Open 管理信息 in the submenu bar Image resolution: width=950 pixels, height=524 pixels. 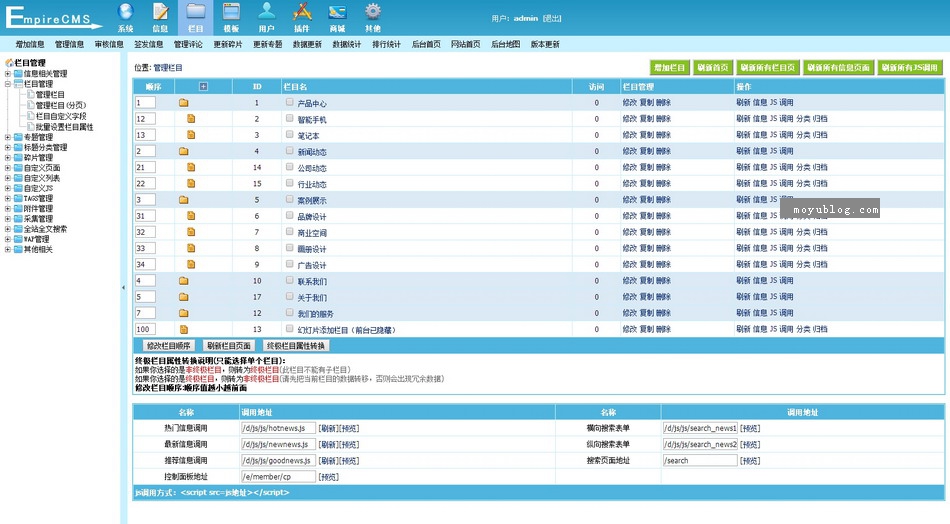coord(70,44)
